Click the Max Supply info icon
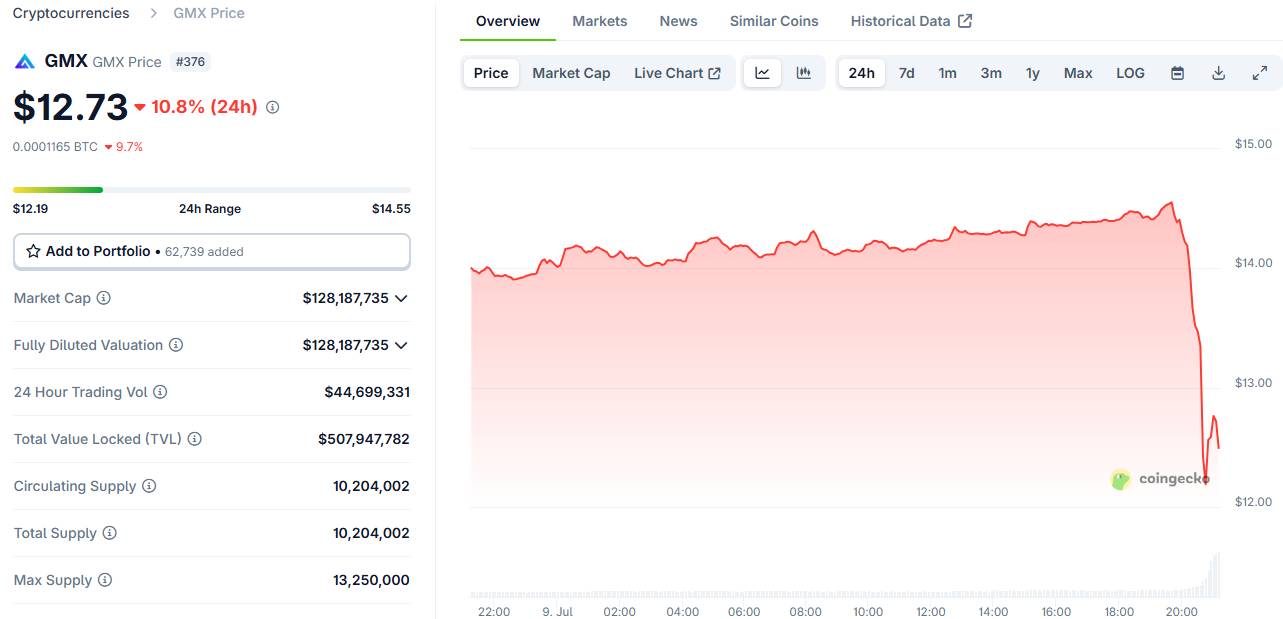1283x619 pixels. pos(105,580)
